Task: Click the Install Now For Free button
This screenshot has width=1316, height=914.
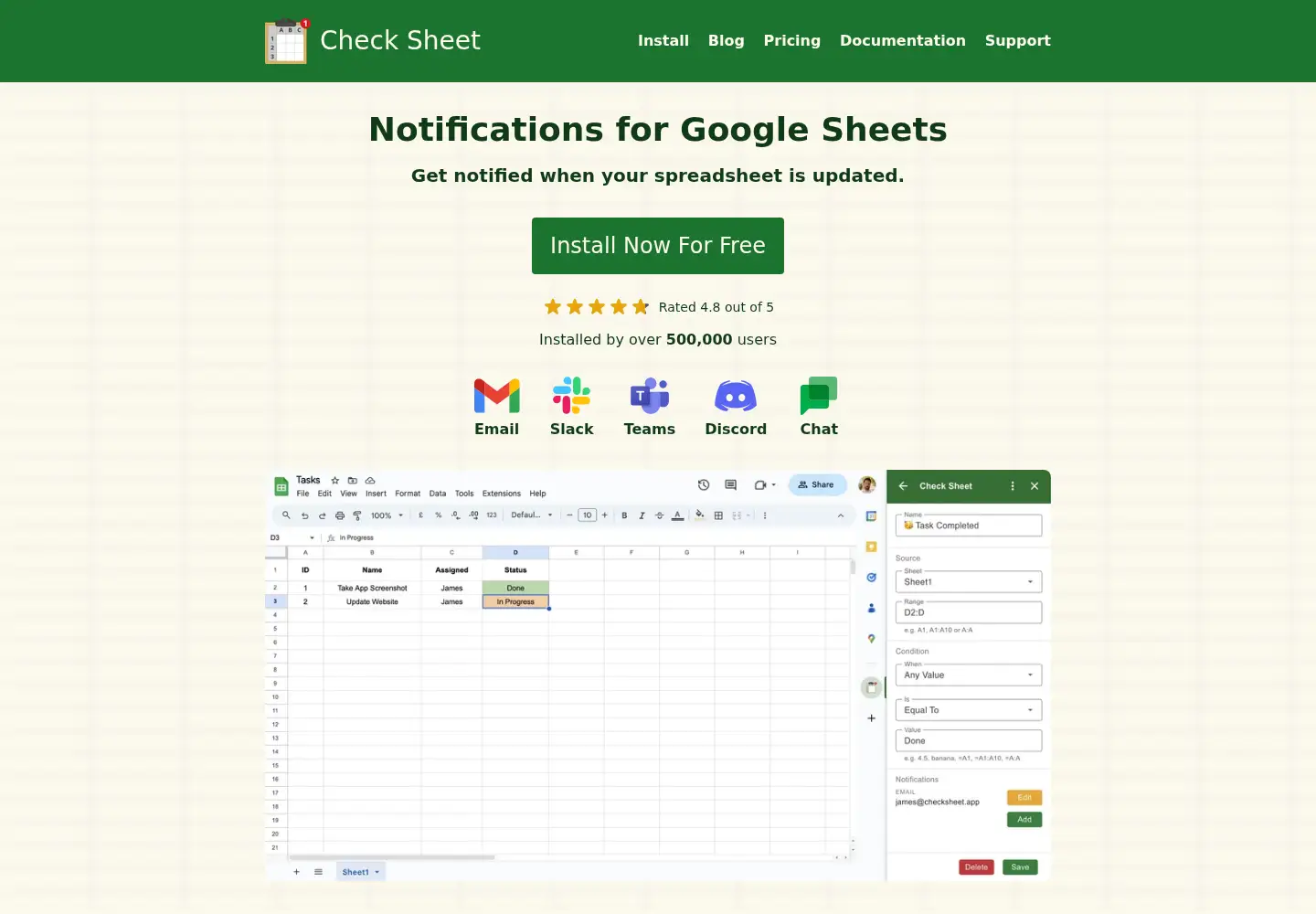Action: 658,246
